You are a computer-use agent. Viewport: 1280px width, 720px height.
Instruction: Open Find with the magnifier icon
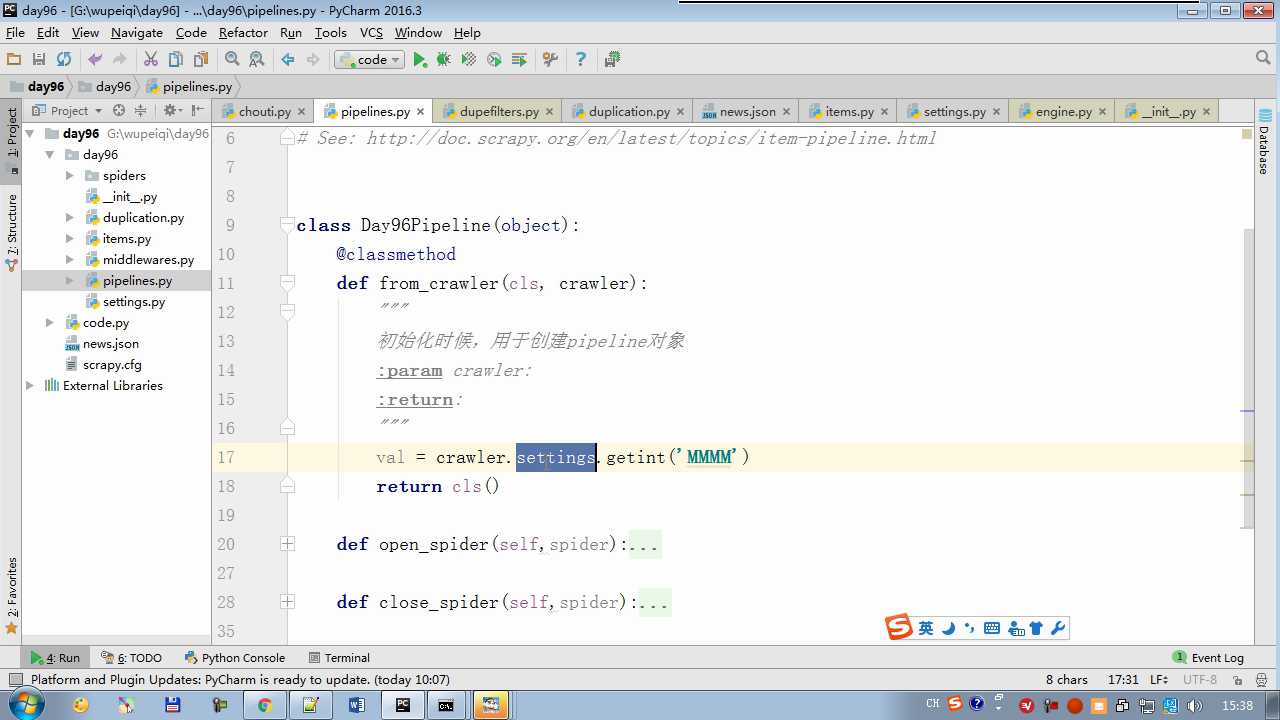[232, 60]
